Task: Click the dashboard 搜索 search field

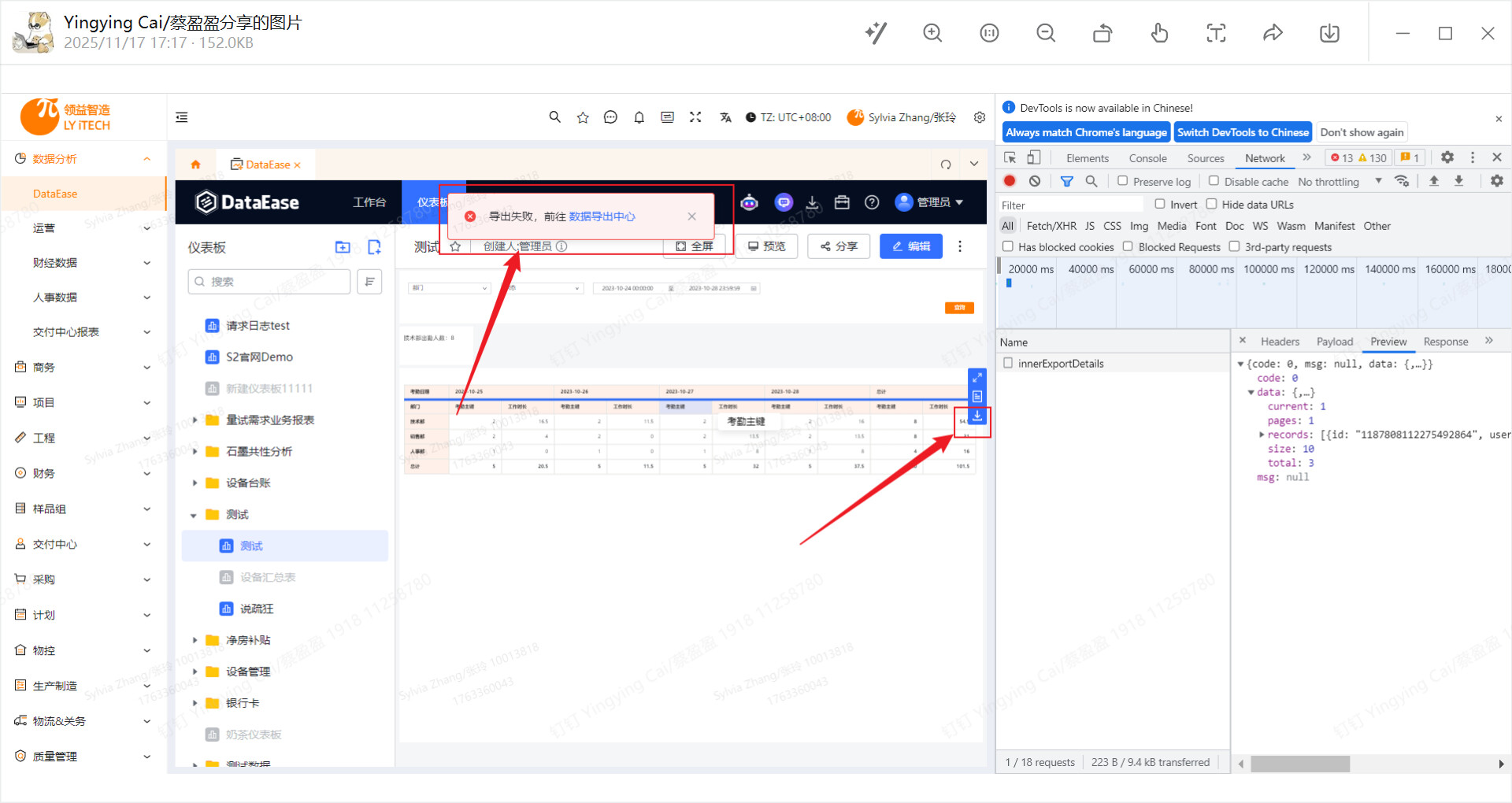Action: pos(269,282)
